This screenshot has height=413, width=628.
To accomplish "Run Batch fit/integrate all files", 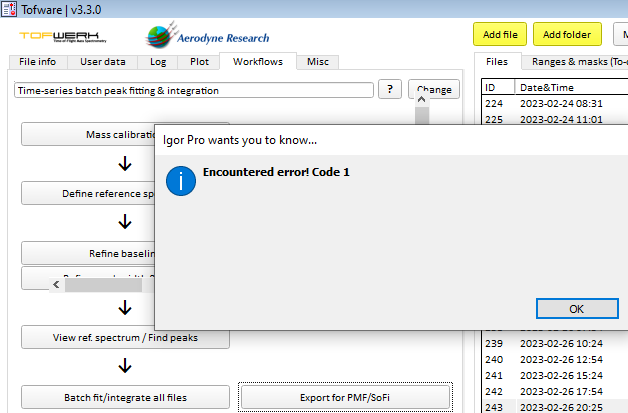I will pyautogui.click(x=125, y=397).
